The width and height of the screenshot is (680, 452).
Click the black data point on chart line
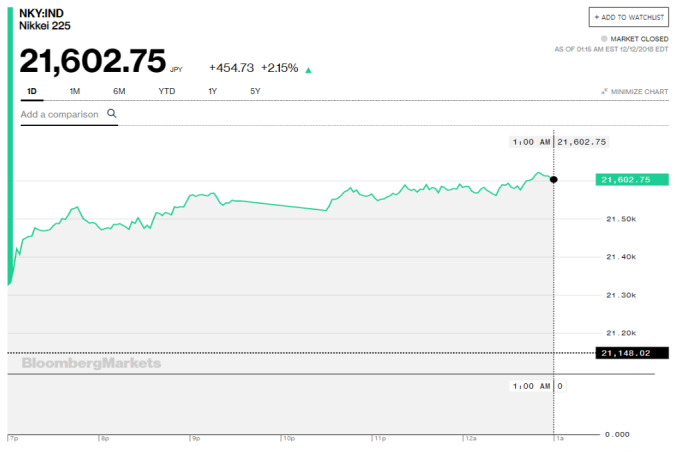554,180
